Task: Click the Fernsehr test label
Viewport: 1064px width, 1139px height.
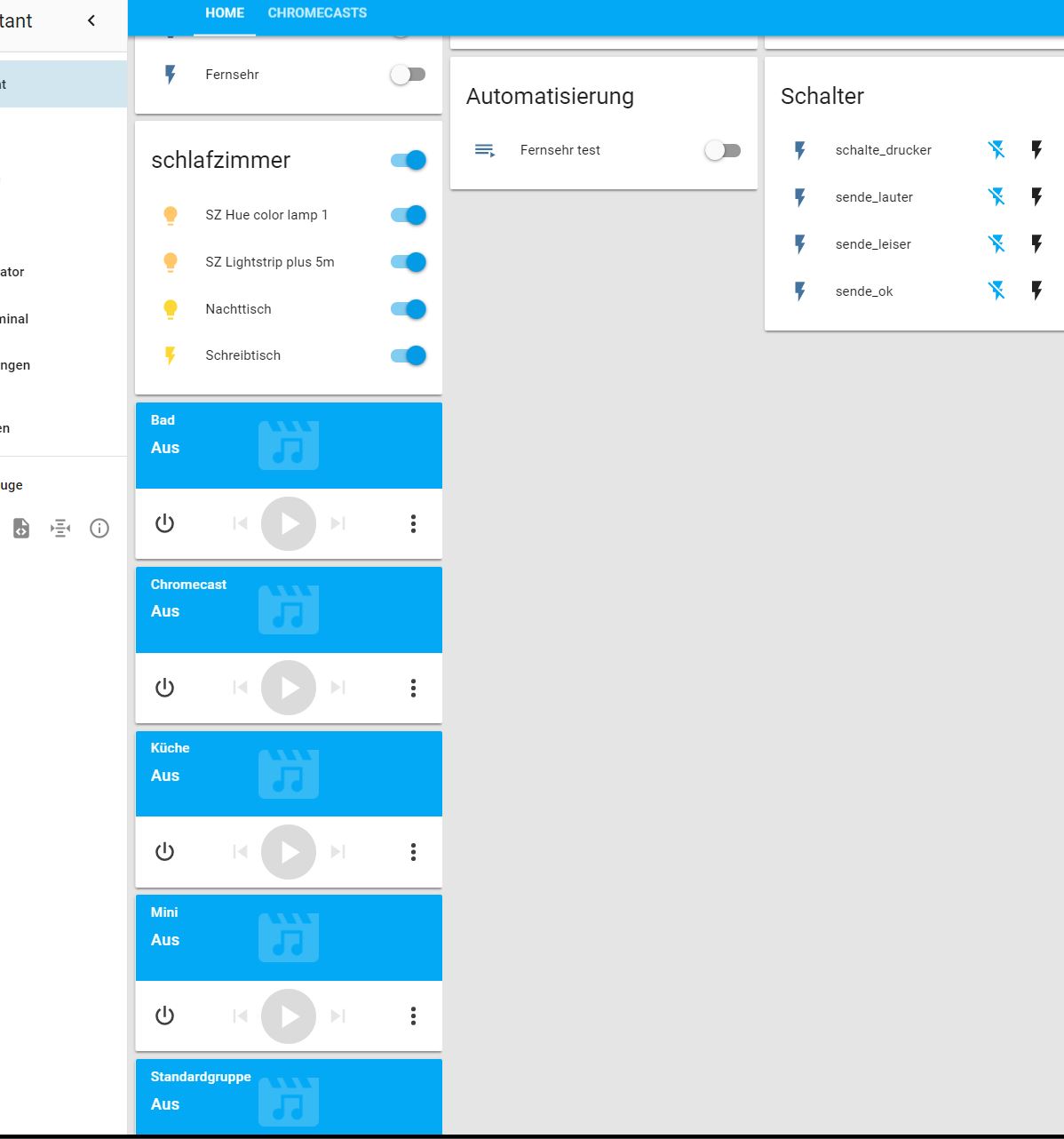Action: pos(560,150)
